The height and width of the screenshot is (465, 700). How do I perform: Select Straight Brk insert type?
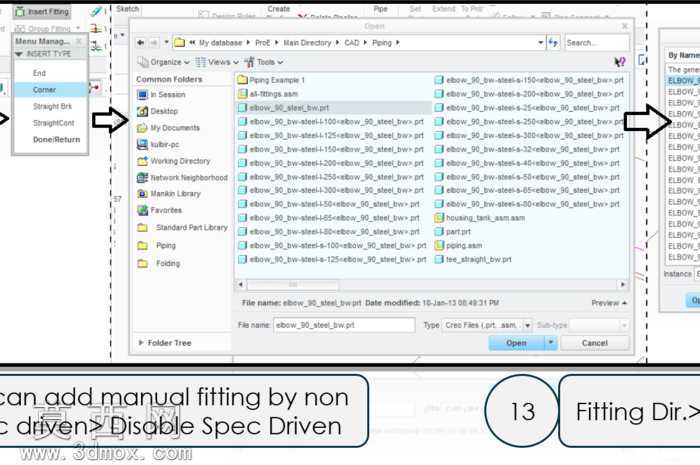52,106
